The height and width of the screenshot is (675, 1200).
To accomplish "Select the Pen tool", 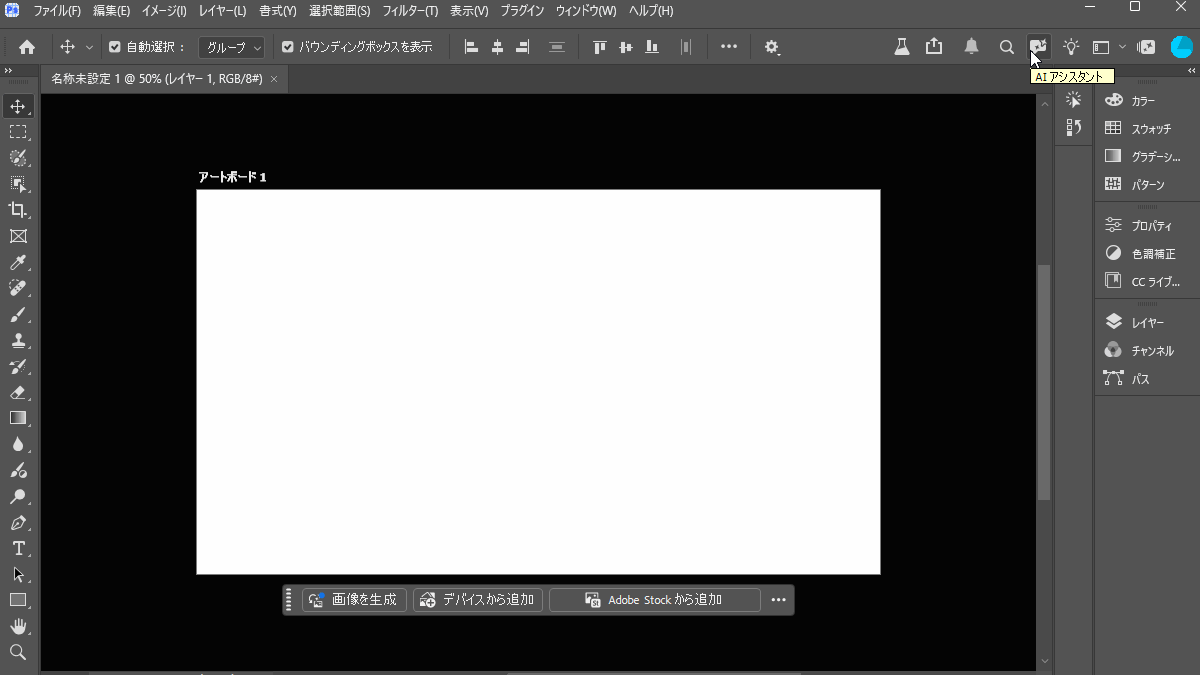I will (18, 522).
